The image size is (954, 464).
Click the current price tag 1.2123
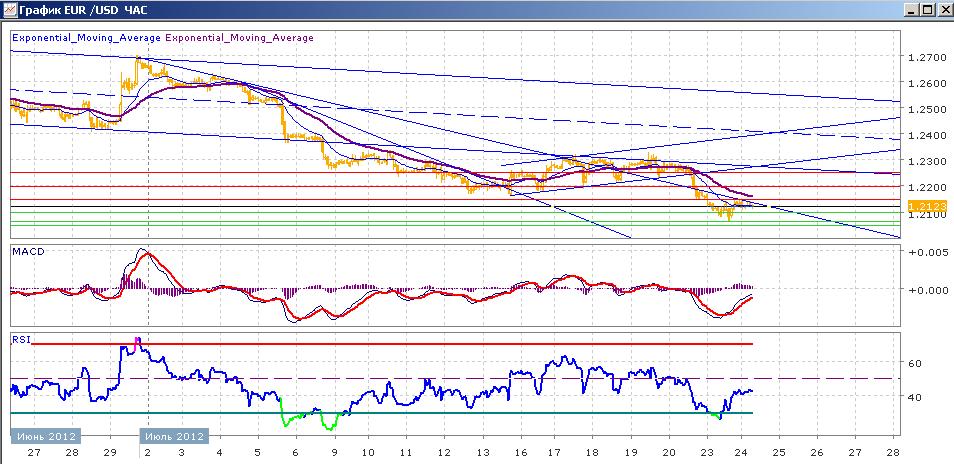927,206
